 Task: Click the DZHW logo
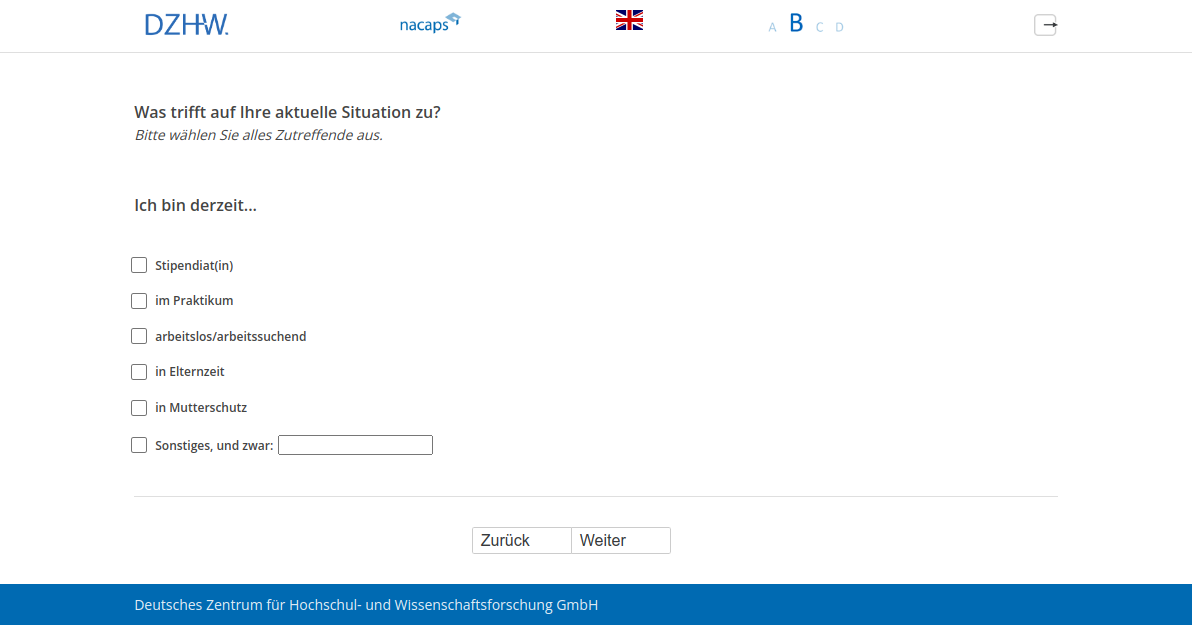point(186,25)
